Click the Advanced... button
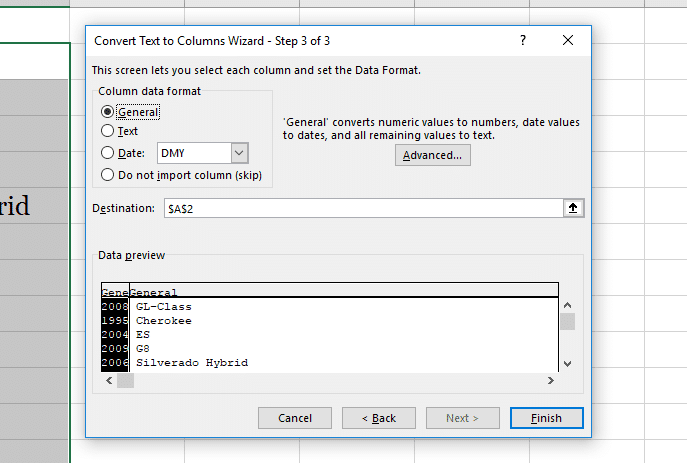The width and height of the screenshot is (687, 463). (432, 155)
